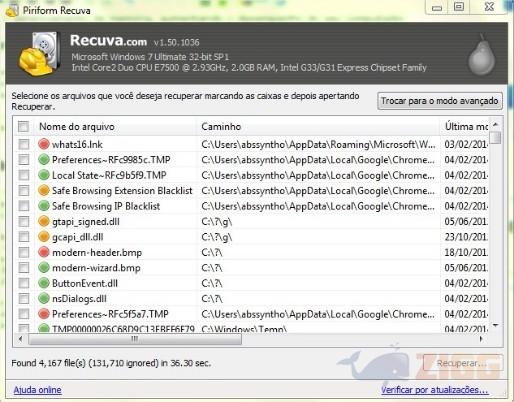Check the box for modern-wizard.bmp
This screenshot has width=514, height=402.
coord(24,267)
